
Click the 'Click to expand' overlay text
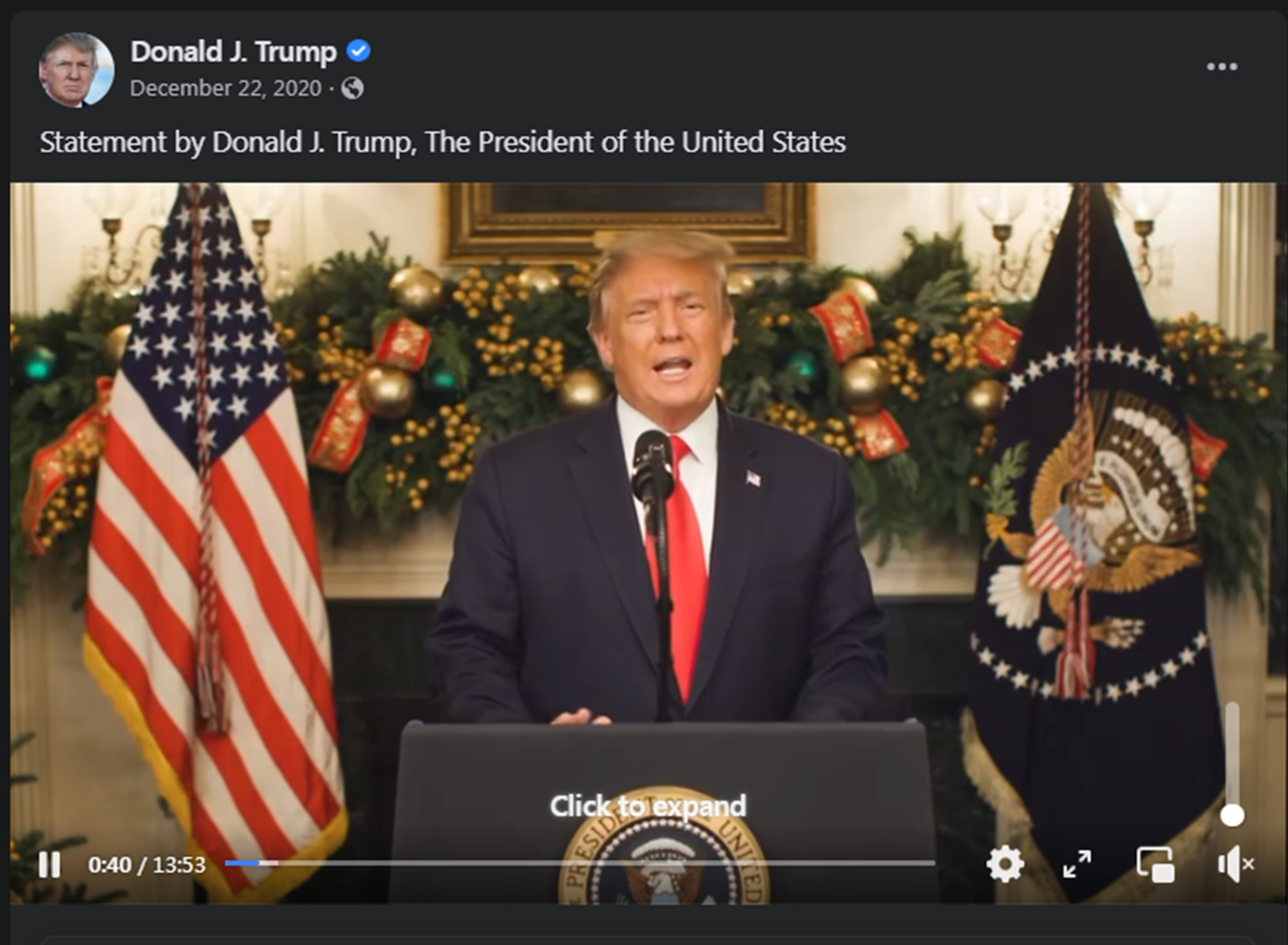pyautogui.click(x=647, y=806)
